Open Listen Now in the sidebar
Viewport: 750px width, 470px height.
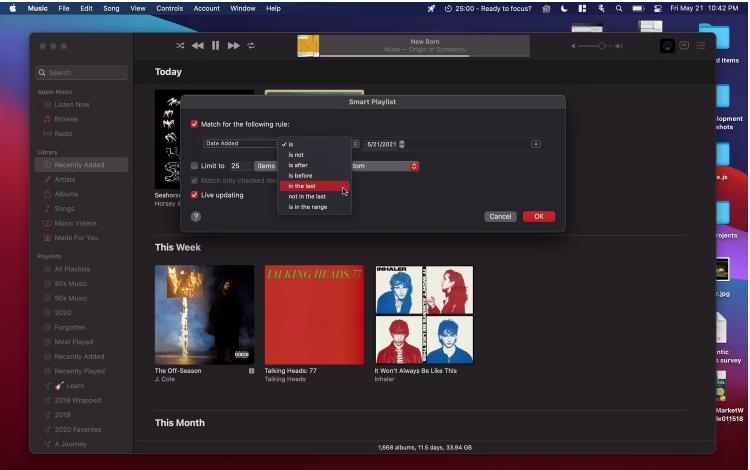pyautogui.click(x=72, y=104)
